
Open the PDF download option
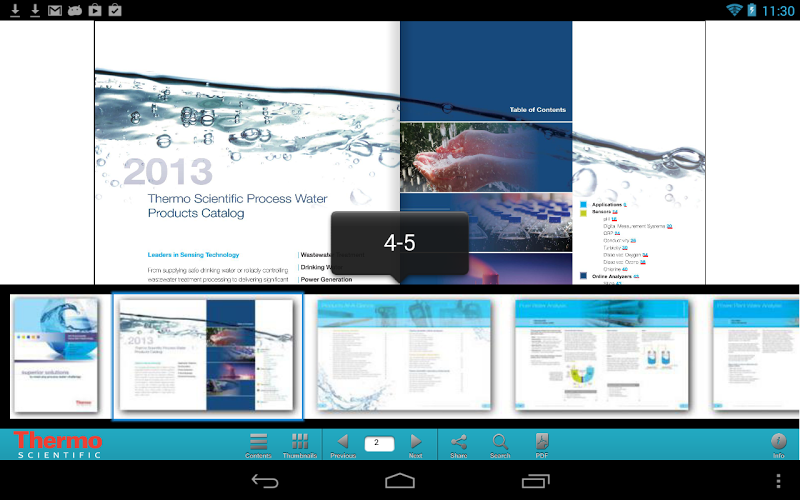pos(542,445)
